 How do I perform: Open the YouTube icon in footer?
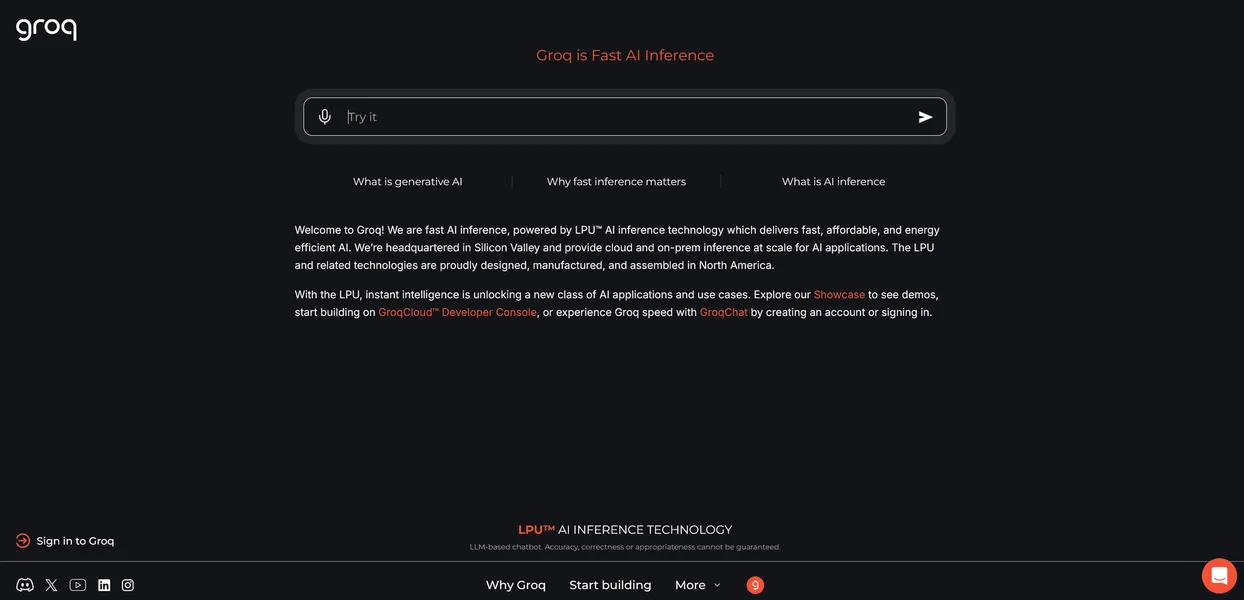[78, 585]
